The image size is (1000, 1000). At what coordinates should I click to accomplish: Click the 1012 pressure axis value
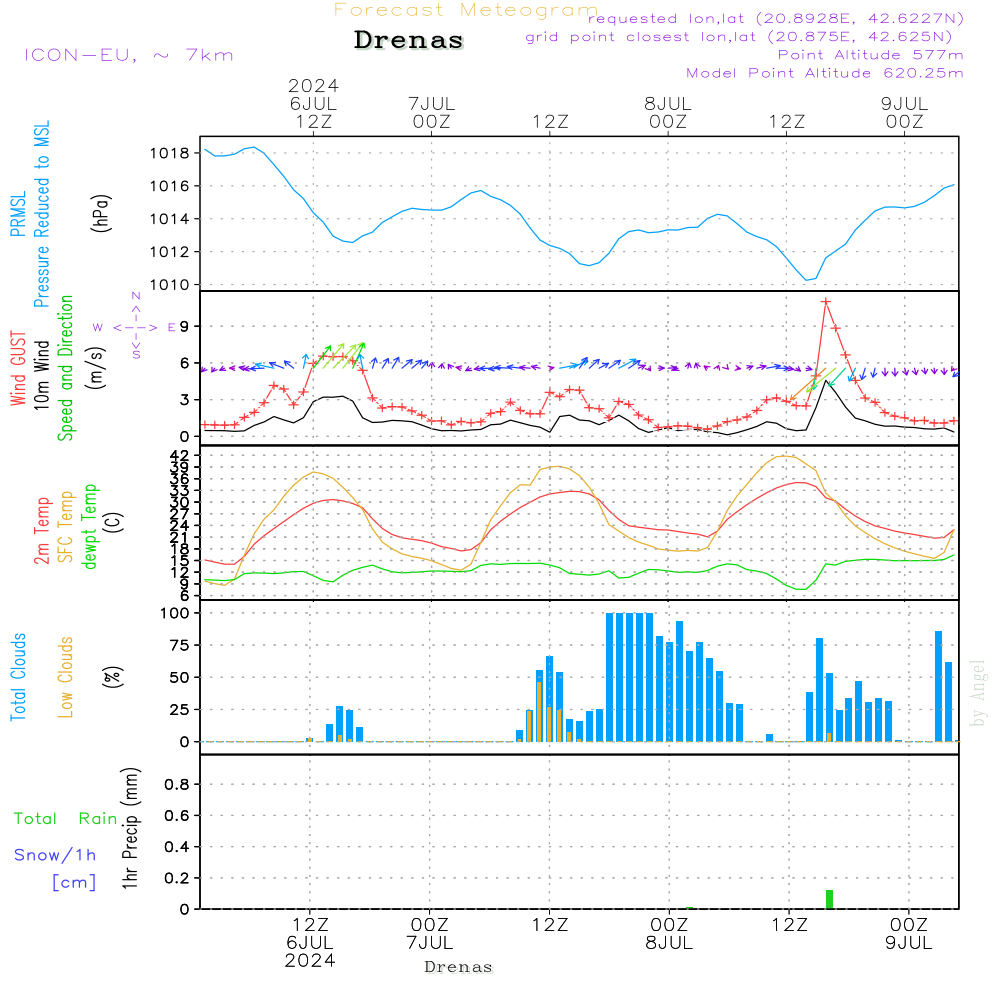[x=170, y=252]
